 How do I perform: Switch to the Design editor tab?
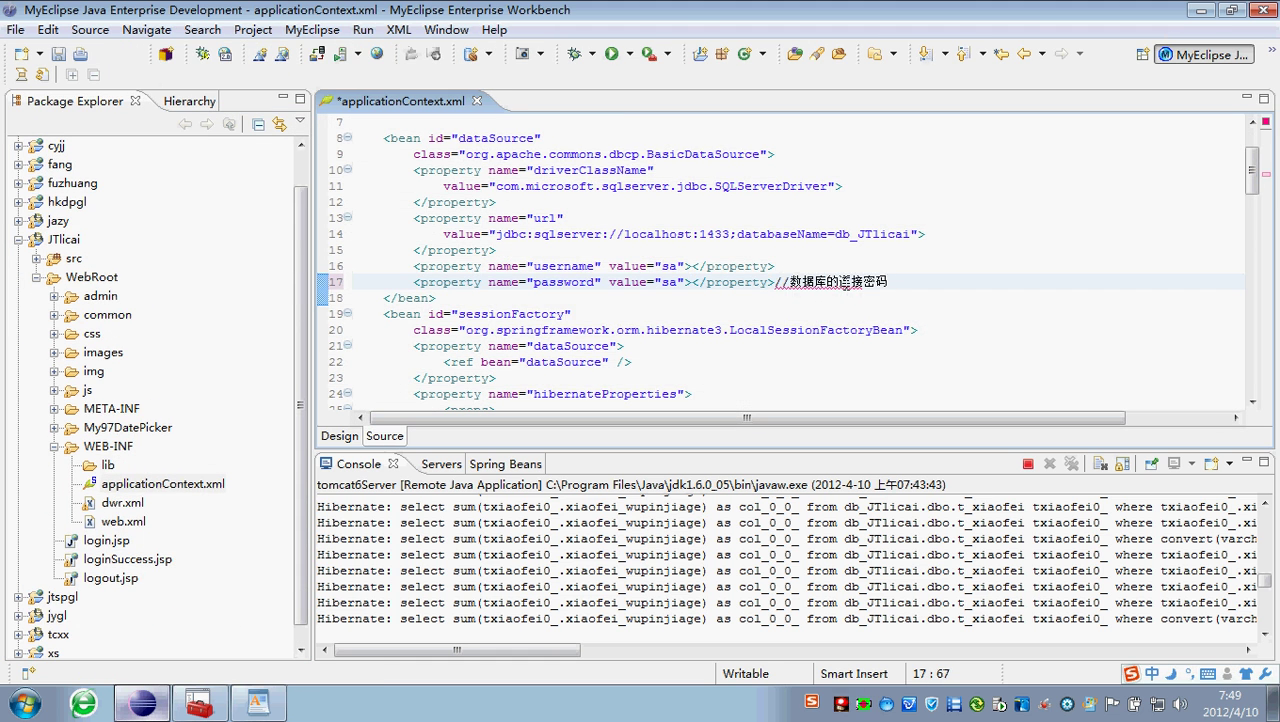339,436
